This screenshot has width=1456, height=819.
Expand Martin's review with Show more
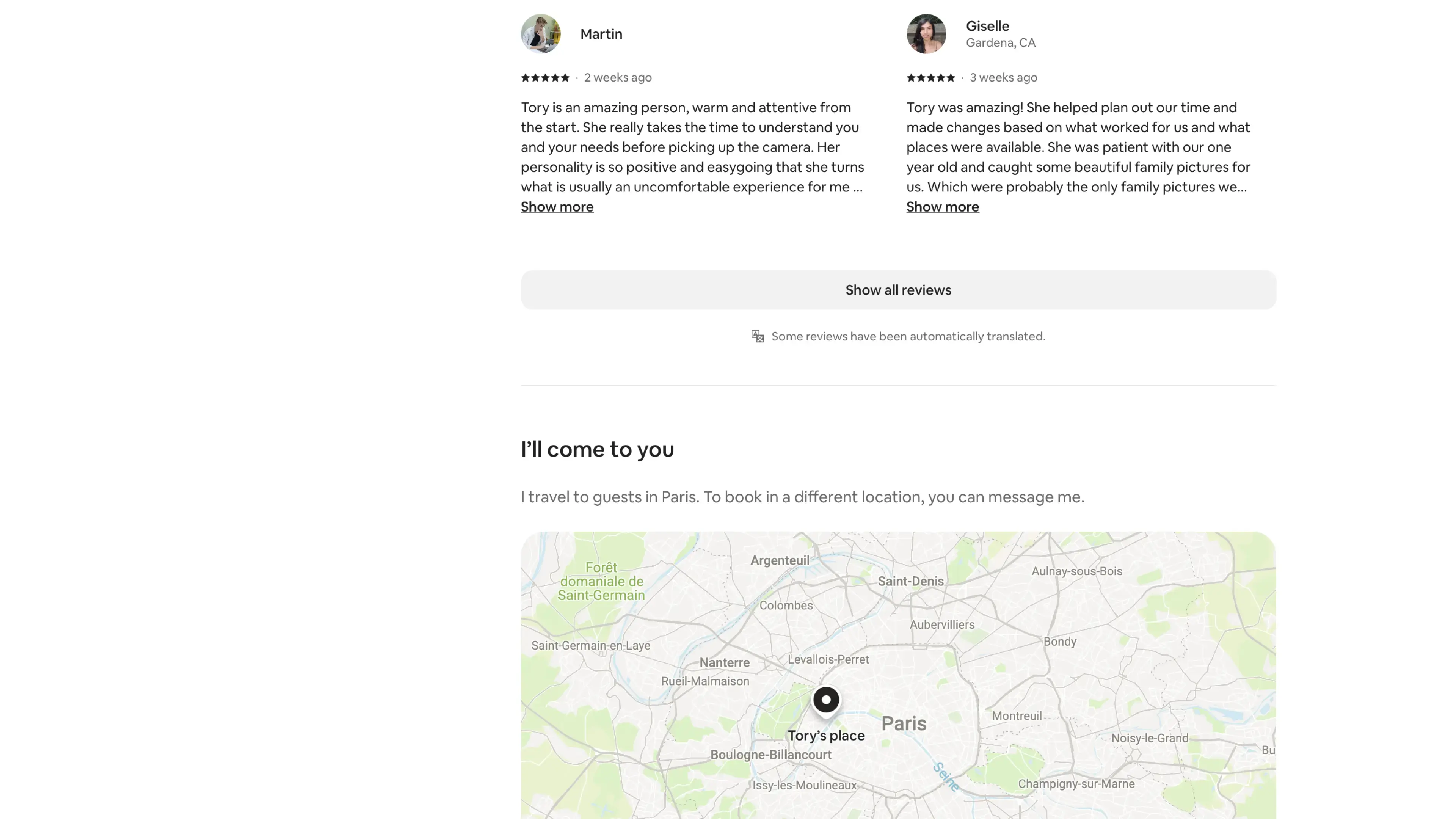557,207
